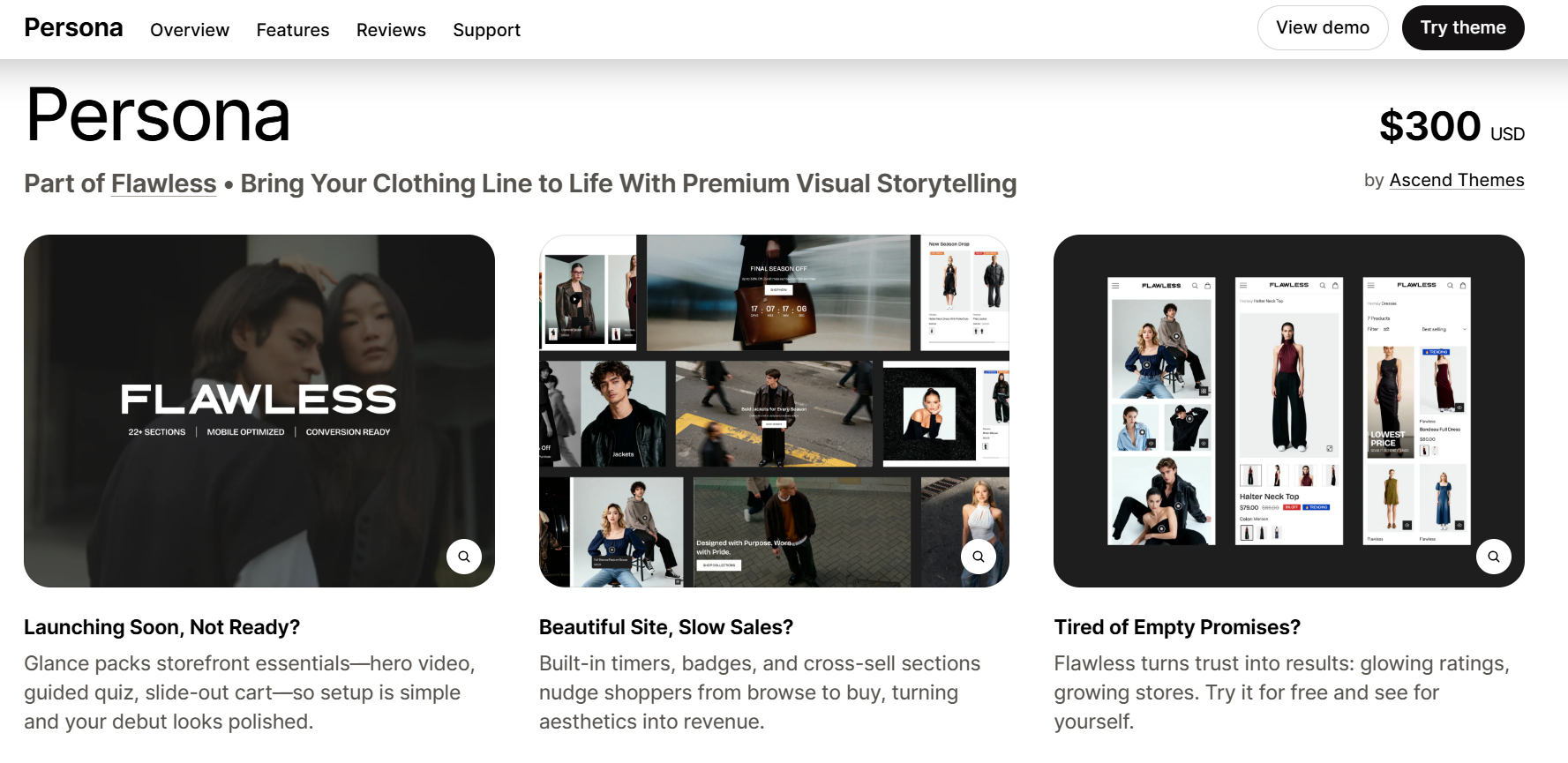Screen dimensions: 1568x763
Task: Open the storefront collage thumbnail
Action: [774, 411]
